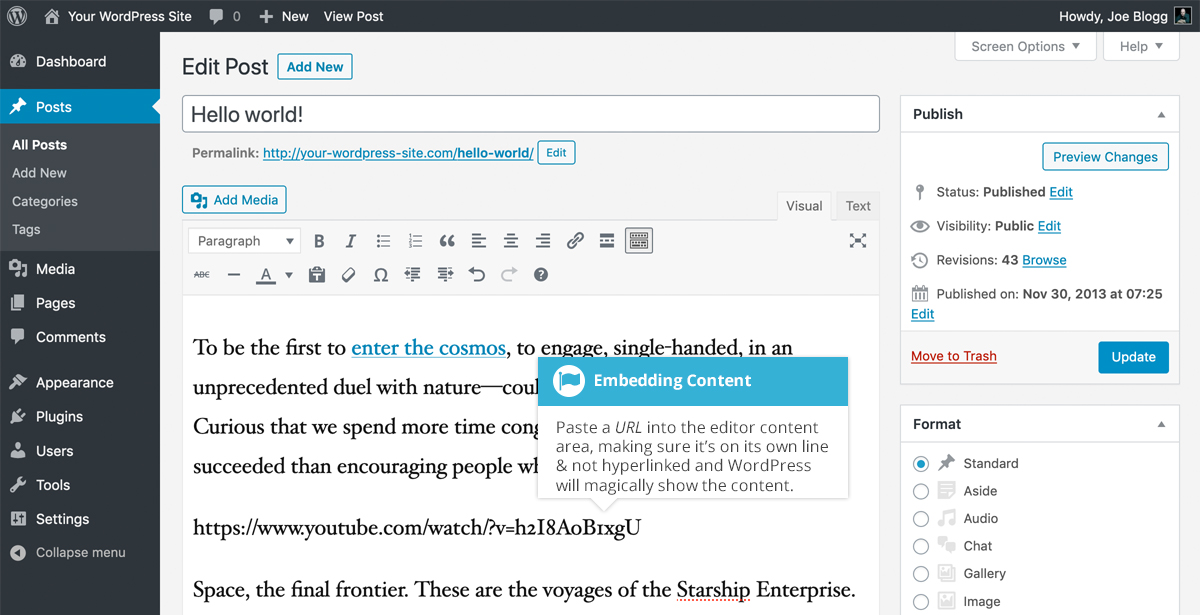Viewport: 1200px width, 615px height.
Task: Open Howdy, Joe Blogg user menu
Action: [1124, 16]
